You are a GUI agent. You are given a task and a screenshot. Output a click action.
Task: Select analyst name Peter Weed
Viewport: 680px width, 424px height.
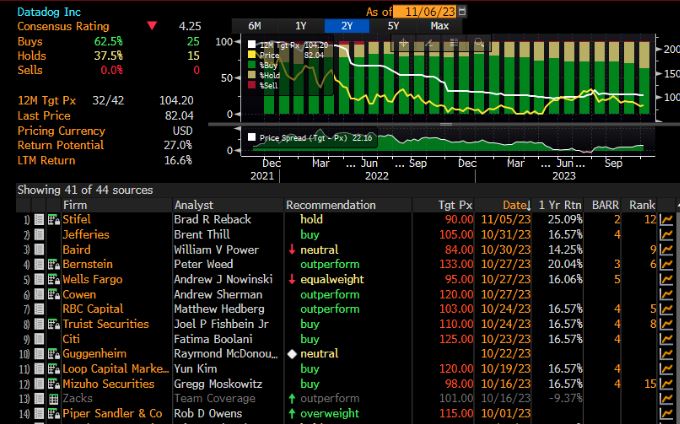point(203,264)
